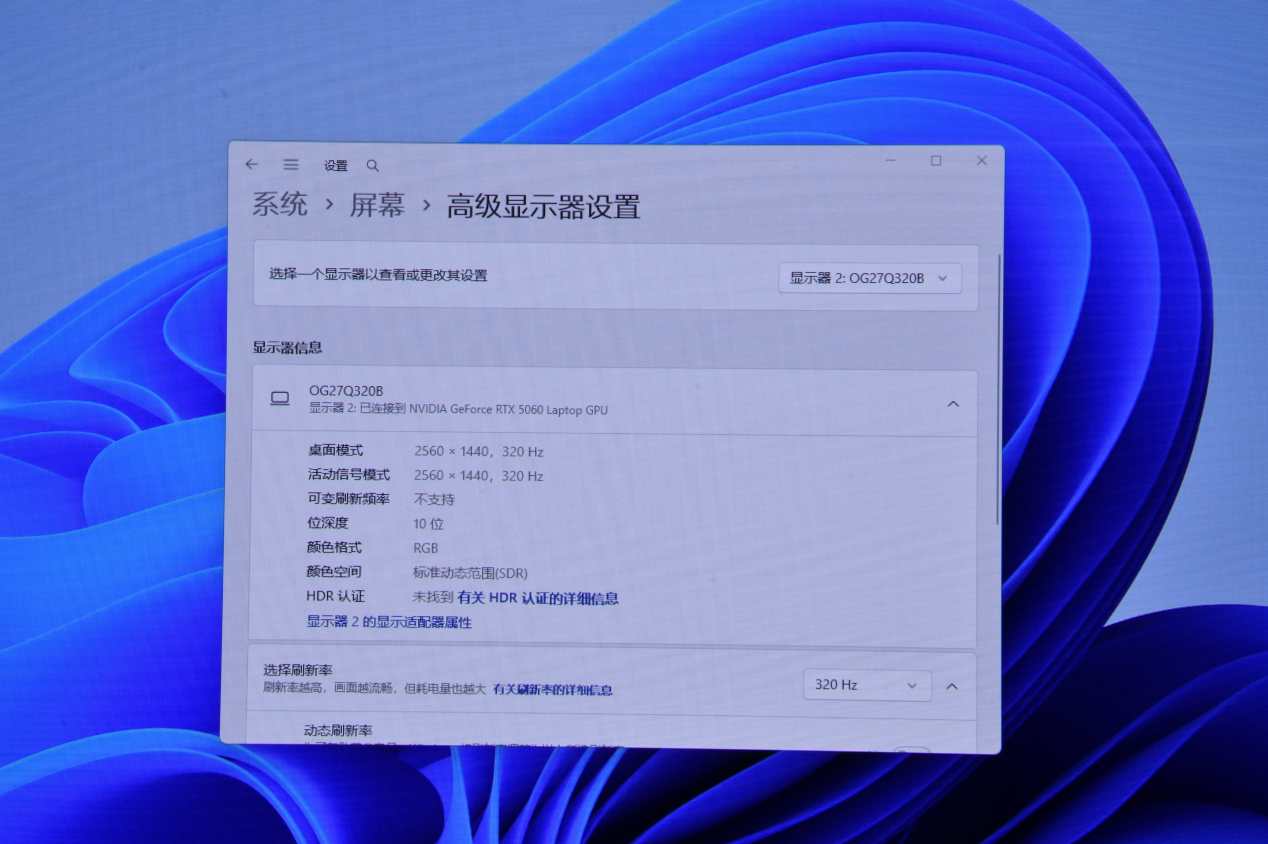1268x844 pixels.
Task: Click the 桌面模式 row label
Action: (x=335, y=450)
